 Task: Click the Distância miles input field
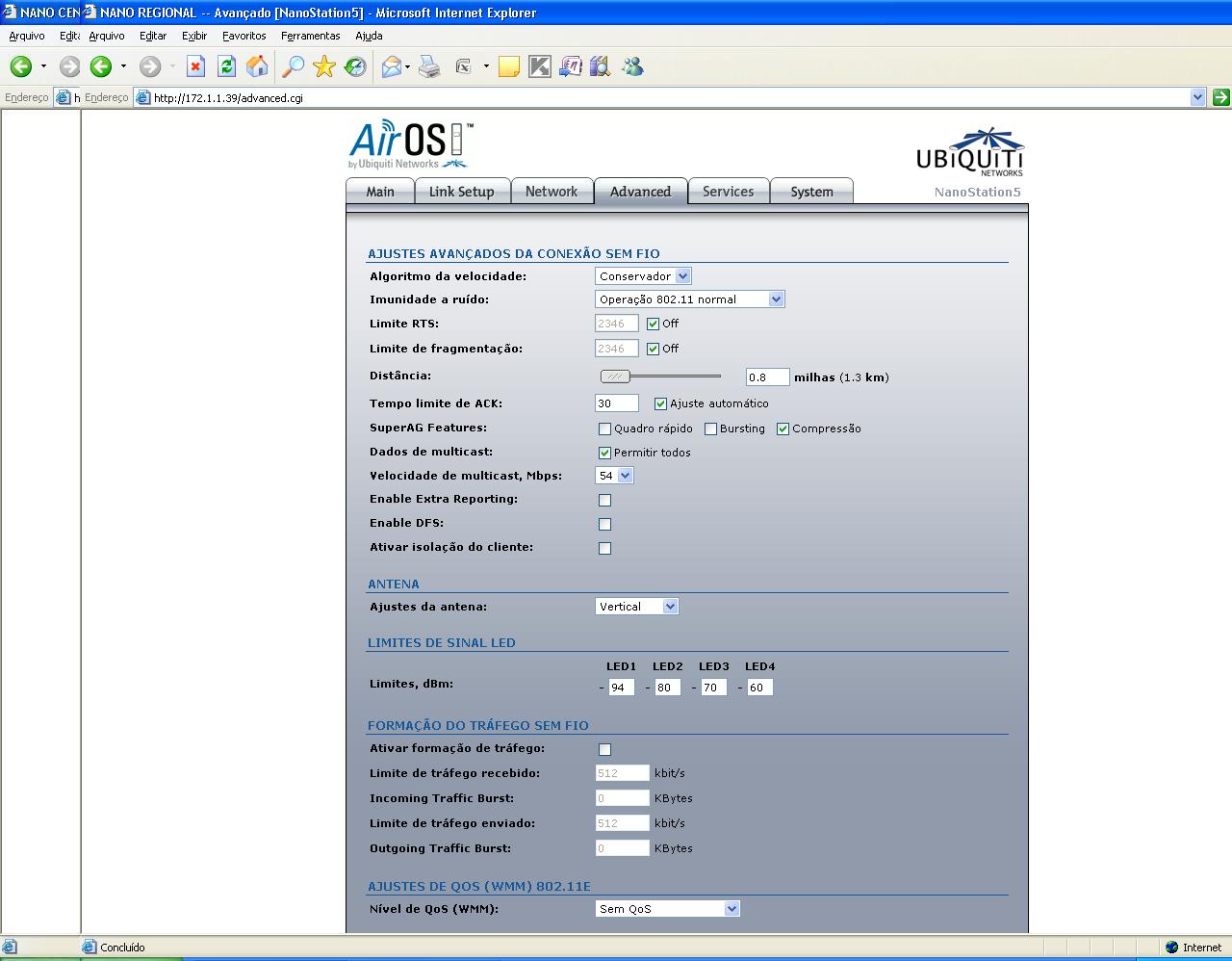767,377
